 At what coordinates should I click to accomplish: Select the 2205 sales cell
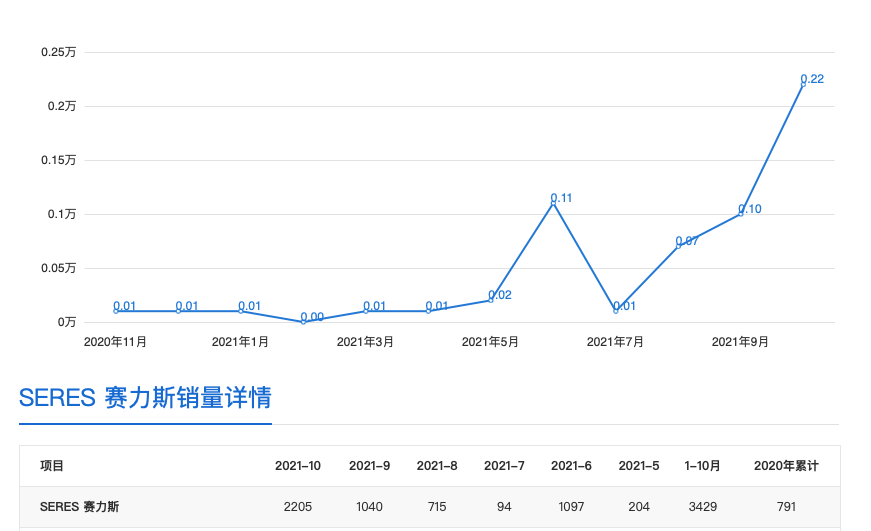[x=298, y=507]
